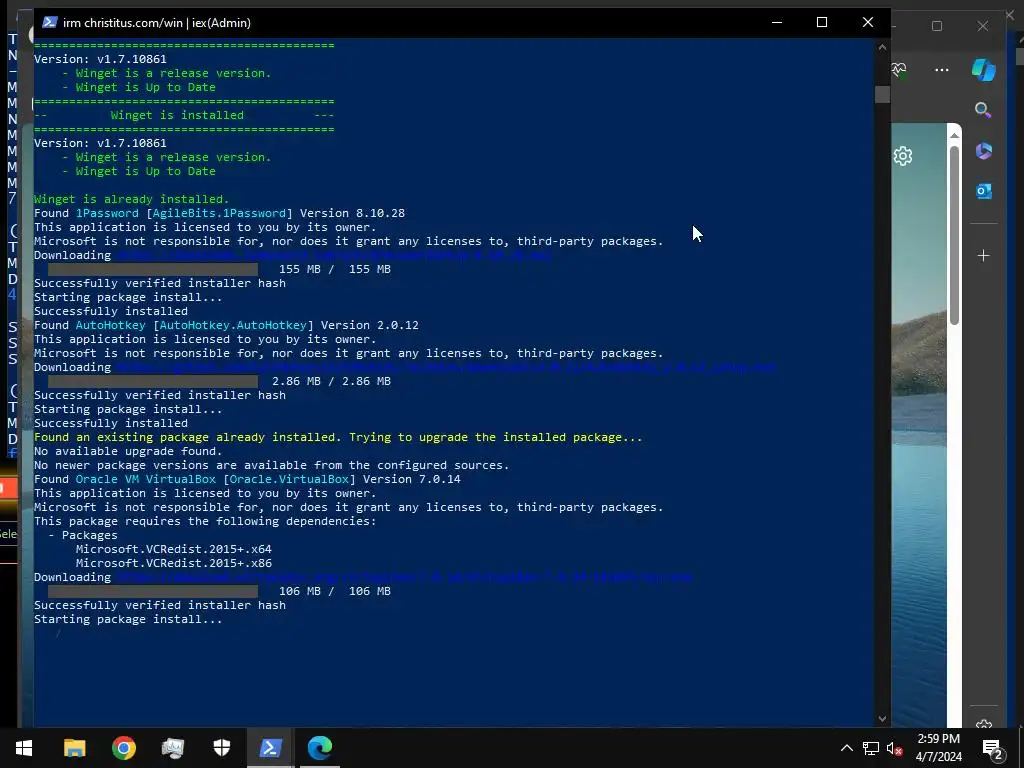The width and height of the screenshot is (1024, 768).
Task: Close the Edge window behind PowerShell
Action: pos(983,26)
